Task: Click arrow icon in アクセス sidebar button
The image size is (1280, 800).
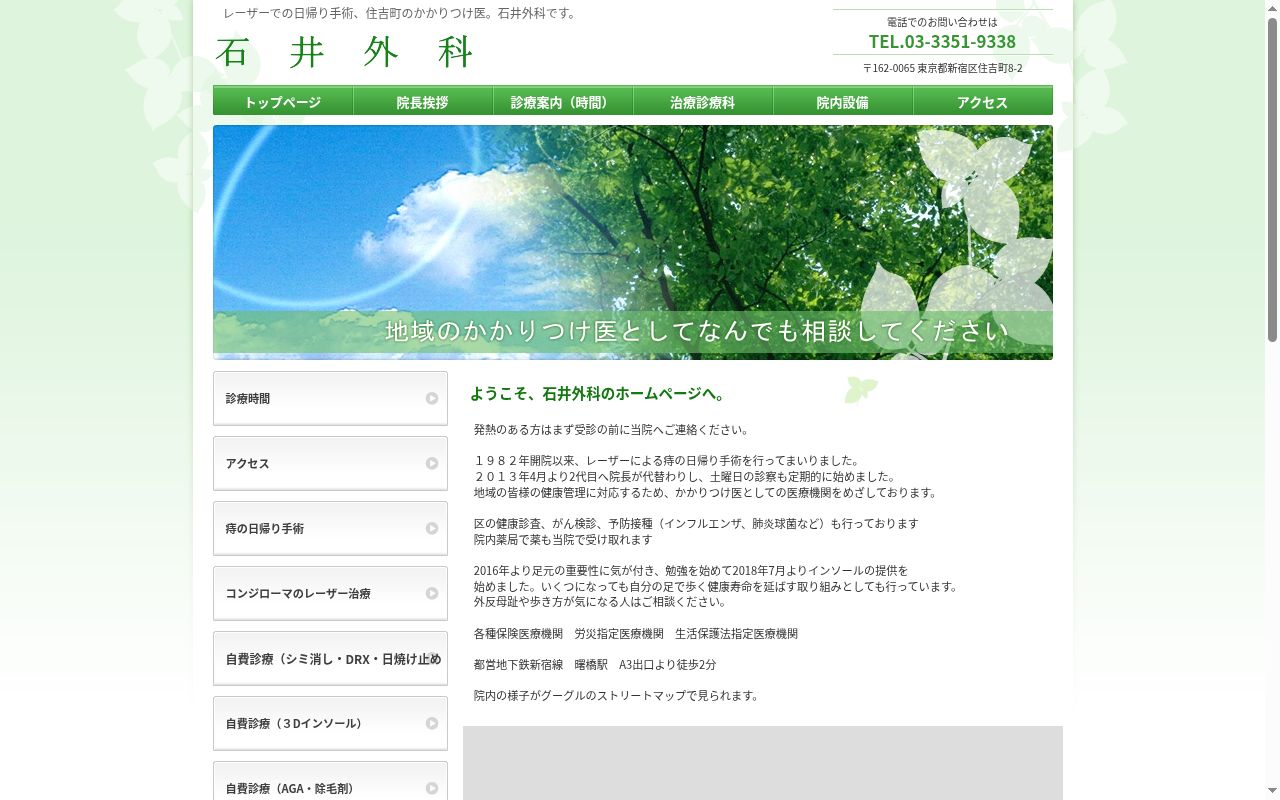Action: coord(432,463)
